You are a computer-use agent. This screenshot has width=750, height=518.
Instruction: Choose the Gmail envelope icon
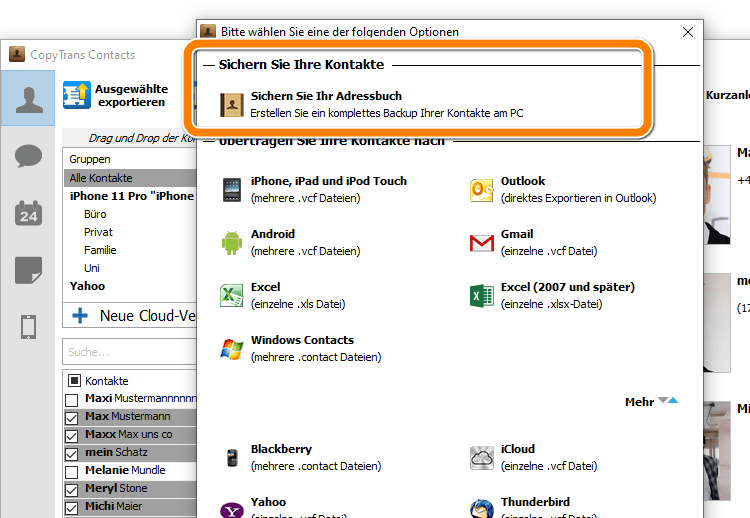tap(482, 243)
